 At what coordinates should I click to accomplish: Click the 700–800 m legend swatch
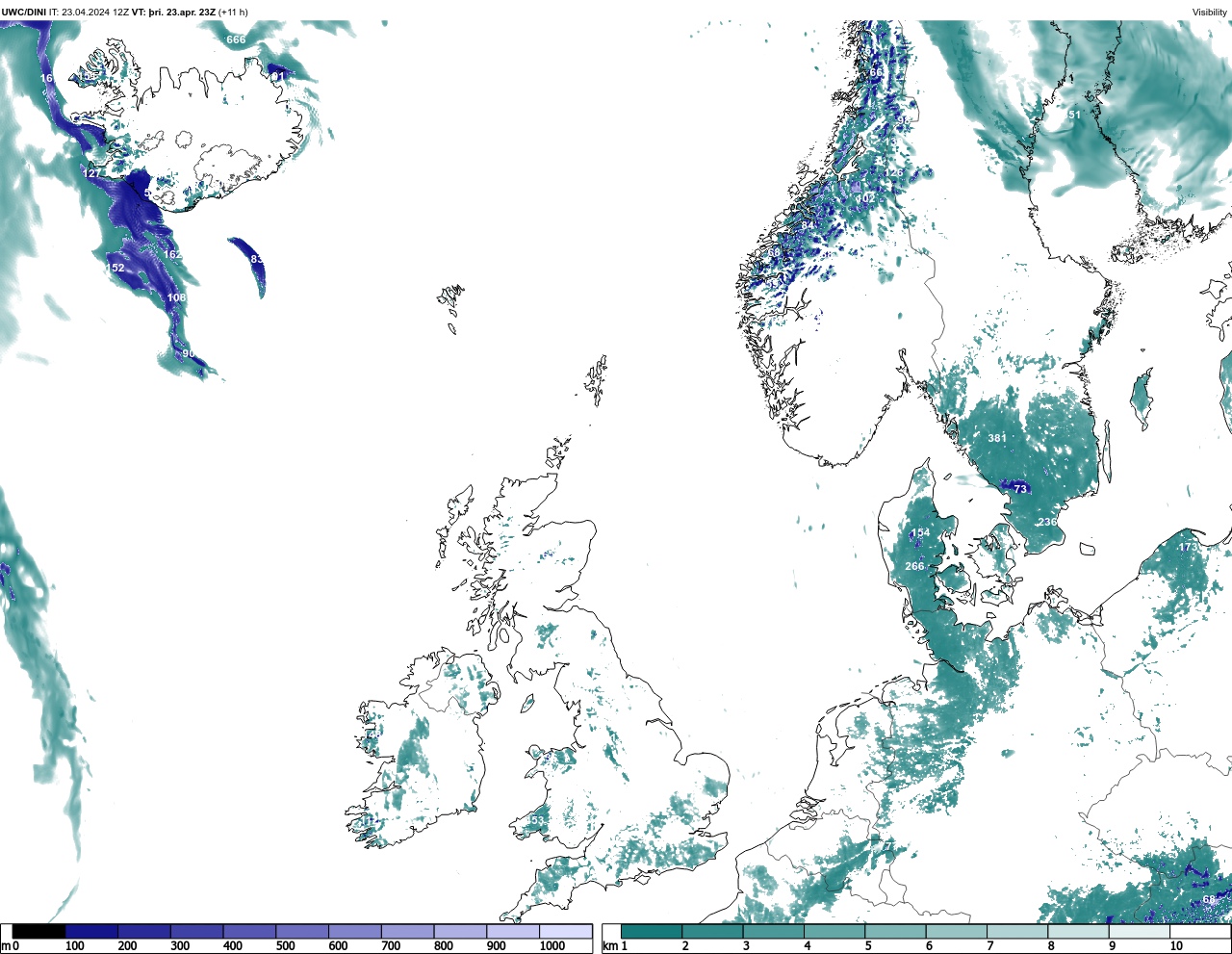click(407, 931)
